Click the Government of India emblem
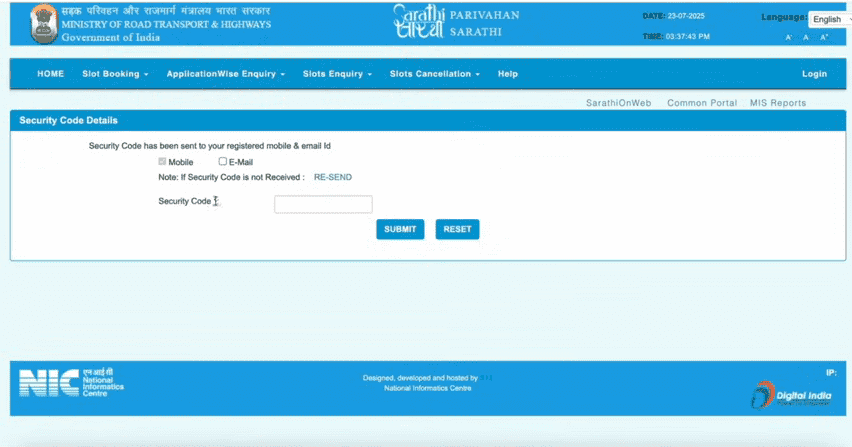Viewport: 852px width, 447px height. [43, 23]
